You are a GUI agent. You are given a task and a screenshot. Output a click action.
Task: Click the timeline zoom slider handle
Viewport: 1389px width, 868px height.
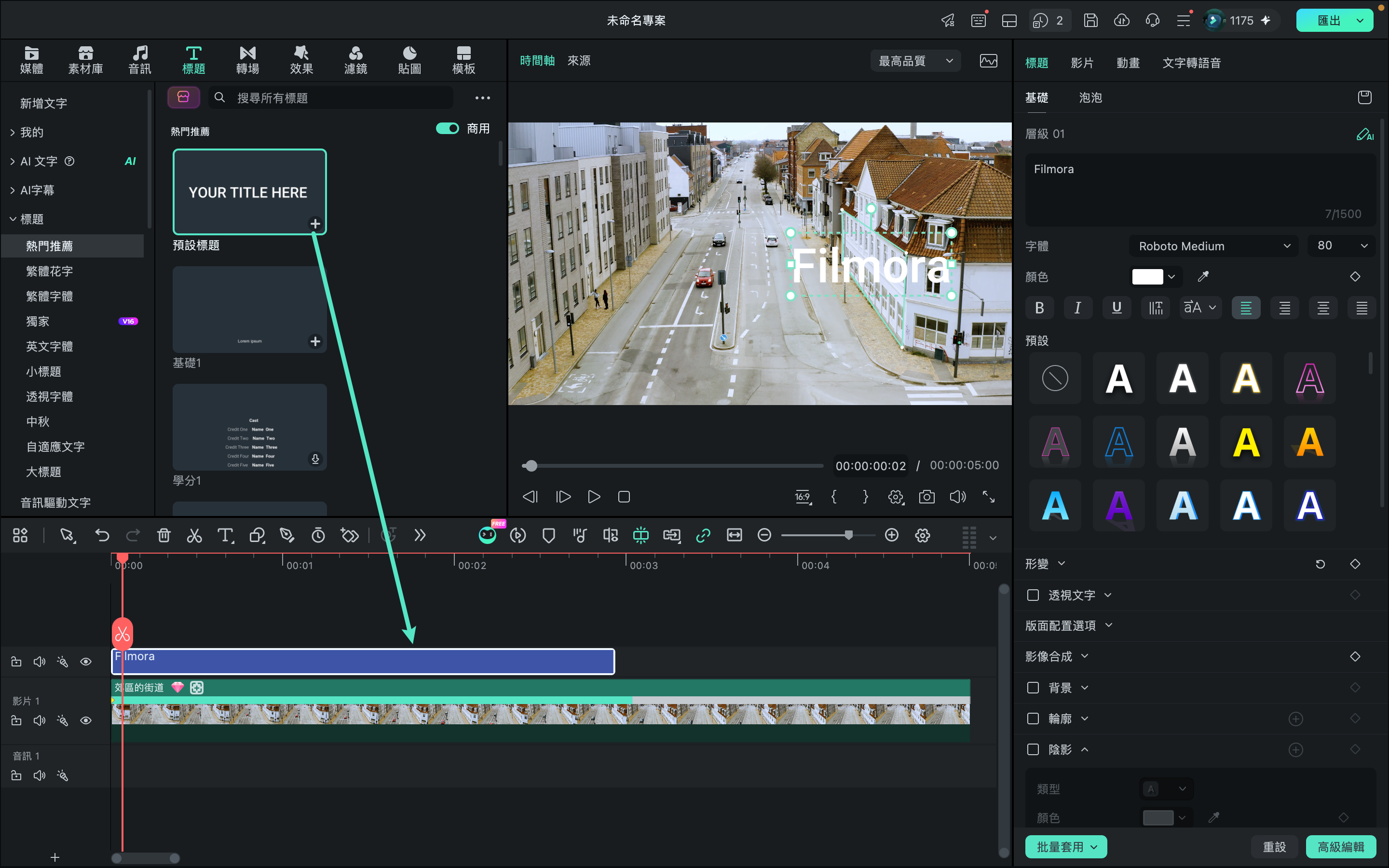pyautogui.click(x=848, y=535)
